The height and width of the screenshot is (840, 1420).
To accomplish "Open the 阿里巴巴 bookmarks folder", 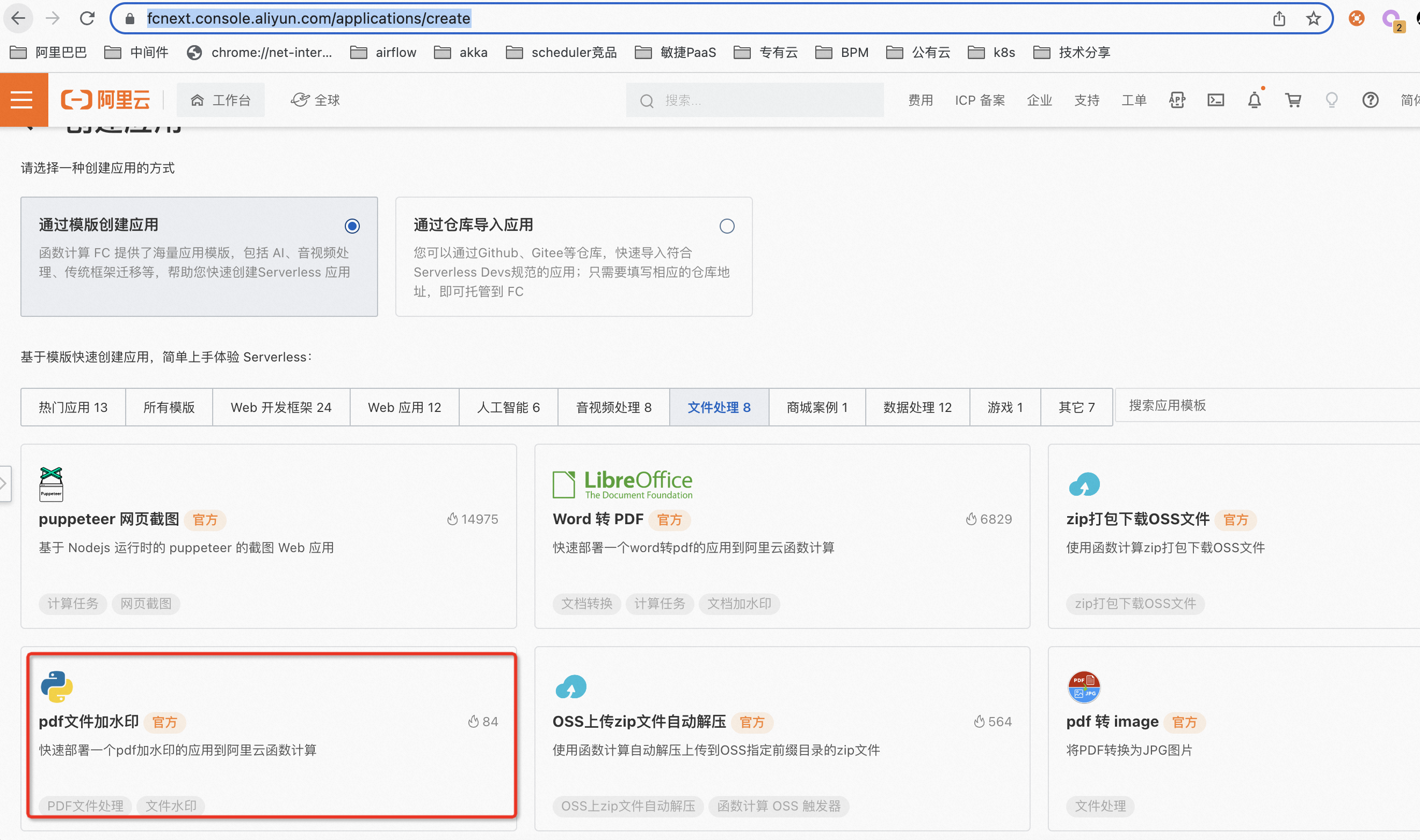I will tap(48, 53).
